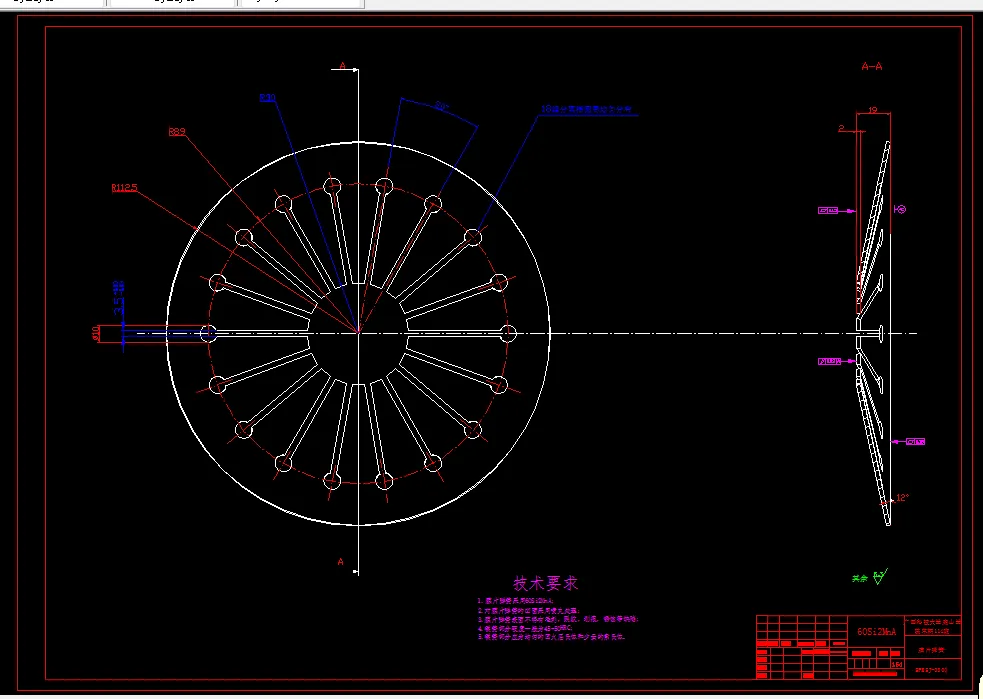Select the R112.5 radius dimension label
Image resolution: width=983 pixels, height=699 pixels.
(x=124, y=187)
